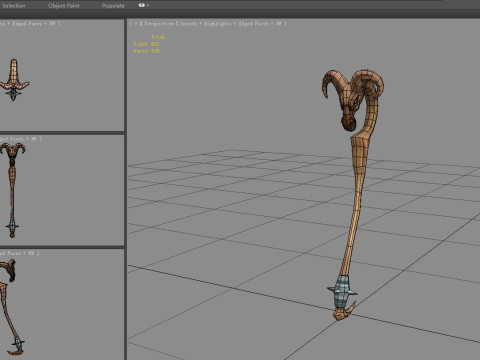
Task: Activate the middle-left front view of the staff
Action: click(13, 190)
